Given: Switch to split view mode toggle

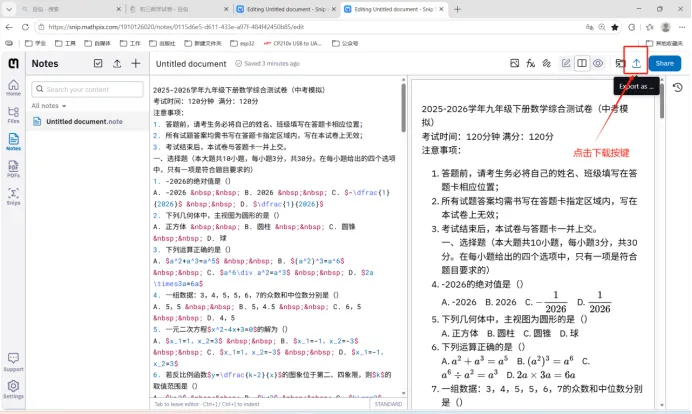Looking at the screenshot, I should [x=582, y=64].
